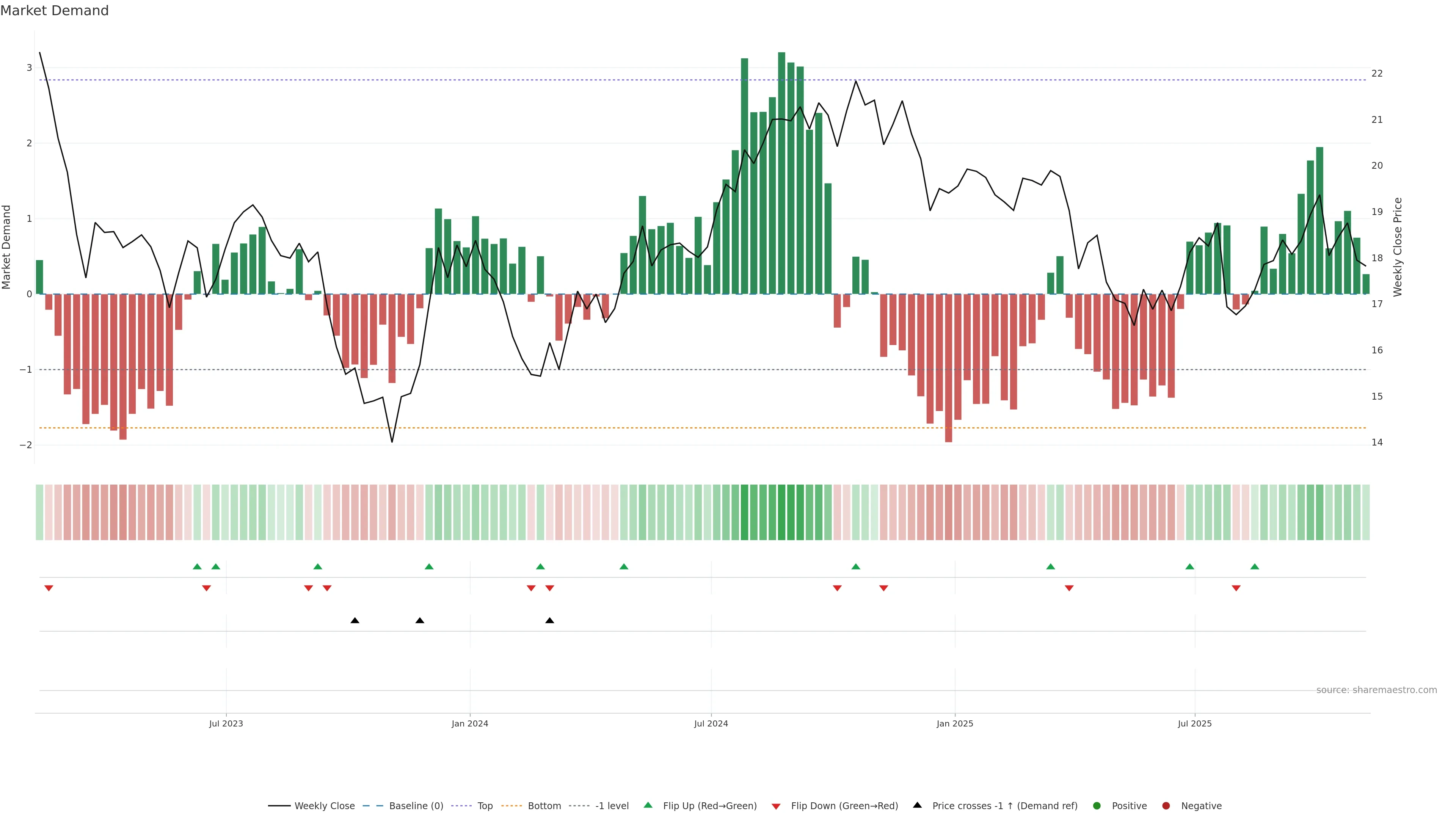Screen dimensions: 1456x819
Task: Click the green Positive legend circle
Action: 1097,805
